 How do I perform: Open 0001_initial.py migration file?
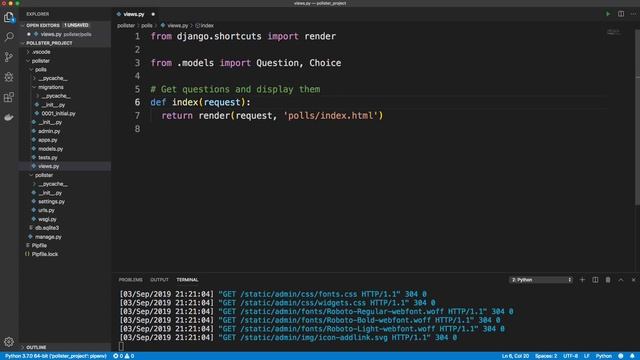(x=58, y=113)
